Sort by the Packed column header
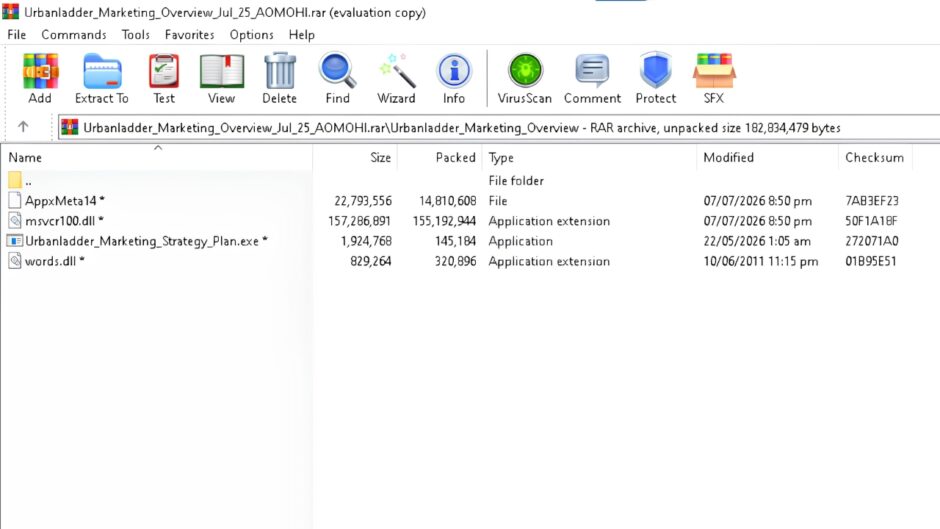Viewport: 940px width, 529px height. (456, 157)
